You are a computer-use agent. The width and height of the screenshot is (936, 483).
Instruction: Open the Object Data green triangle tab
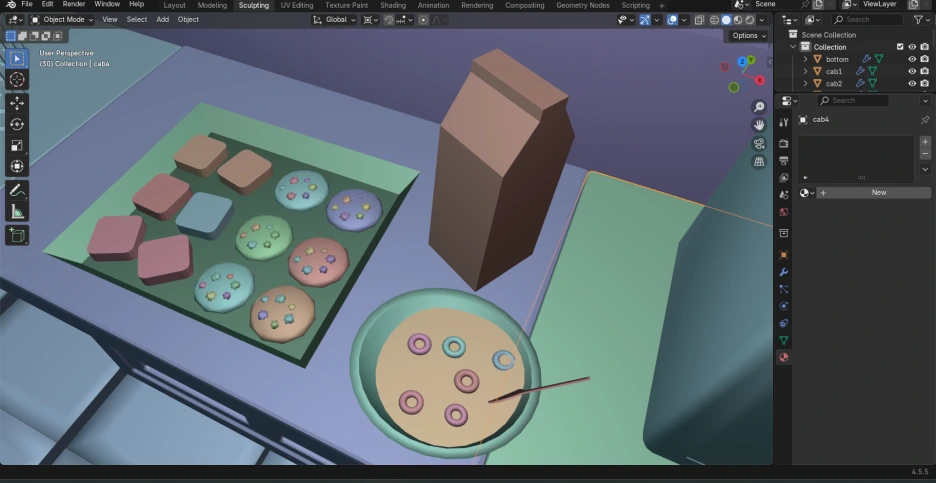click(784, 340)
